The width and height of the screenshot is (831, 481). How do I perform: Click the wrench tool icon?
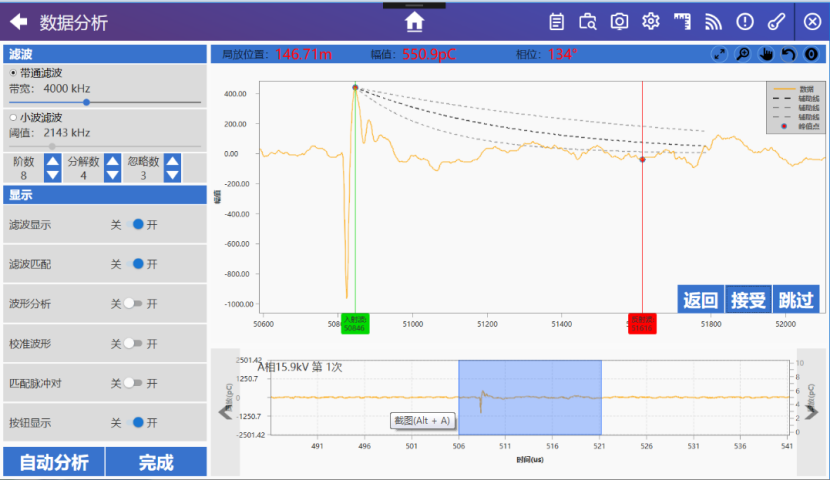point(776,22)
